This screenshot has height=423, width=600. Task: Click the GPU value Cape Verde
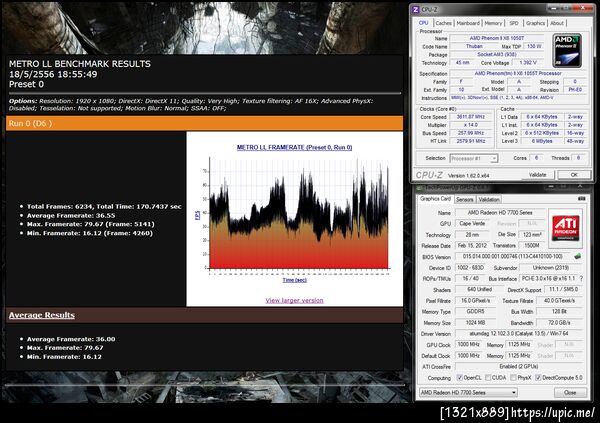[472, 224]
